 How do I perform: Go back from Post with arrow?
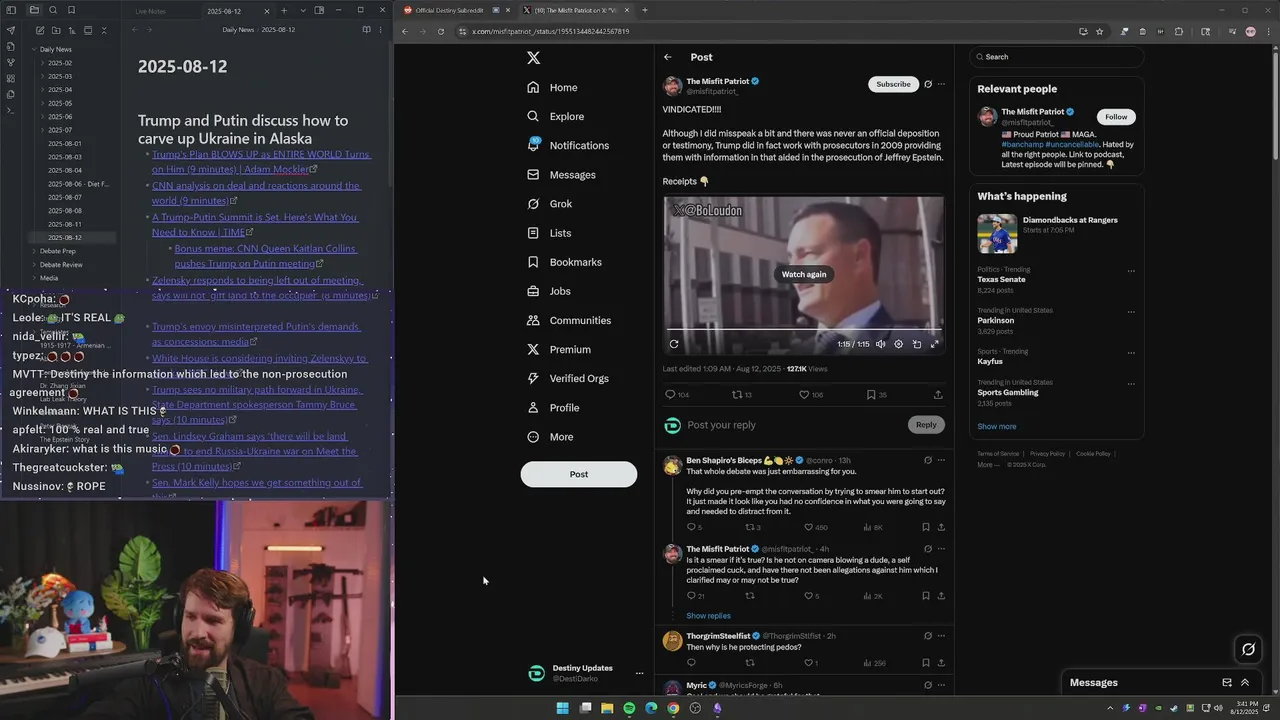[x=668, y=57]
